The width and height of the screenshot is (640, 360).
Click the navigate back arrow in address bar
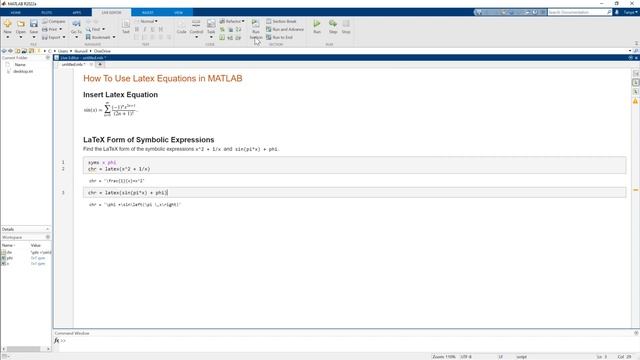4,51
